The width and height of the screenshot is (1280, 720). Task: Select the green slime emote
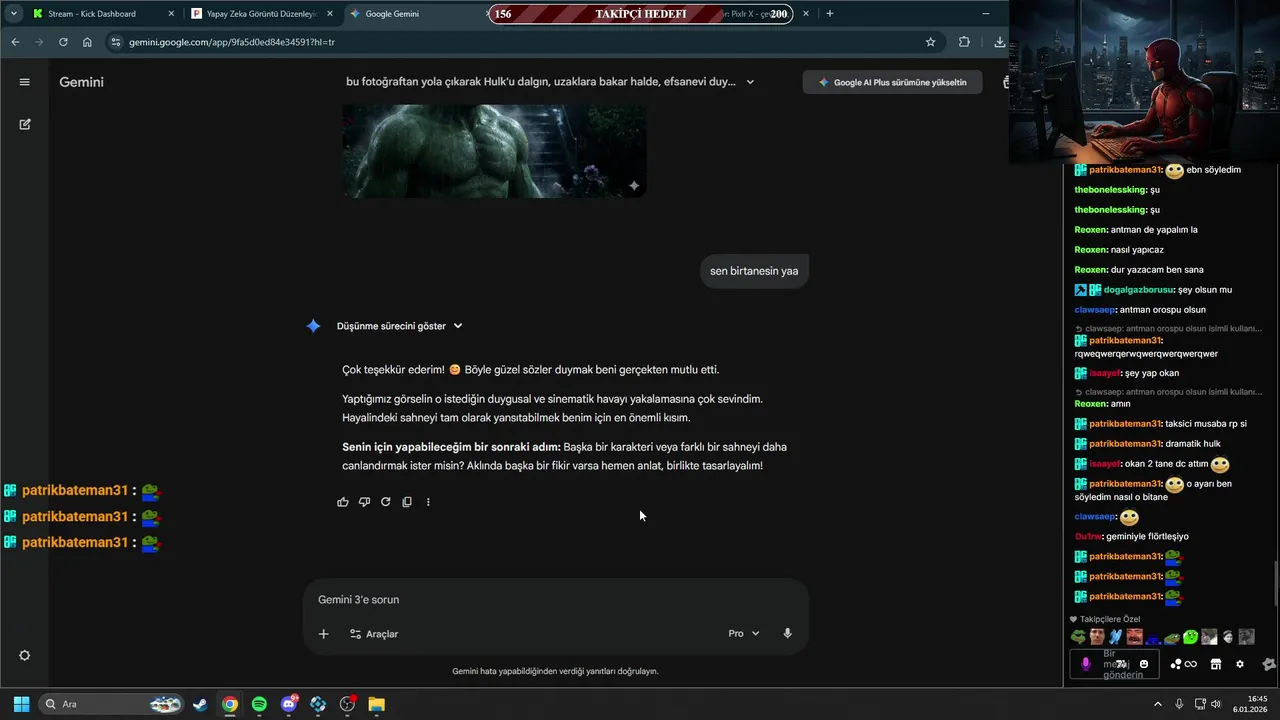point(1191,637)
